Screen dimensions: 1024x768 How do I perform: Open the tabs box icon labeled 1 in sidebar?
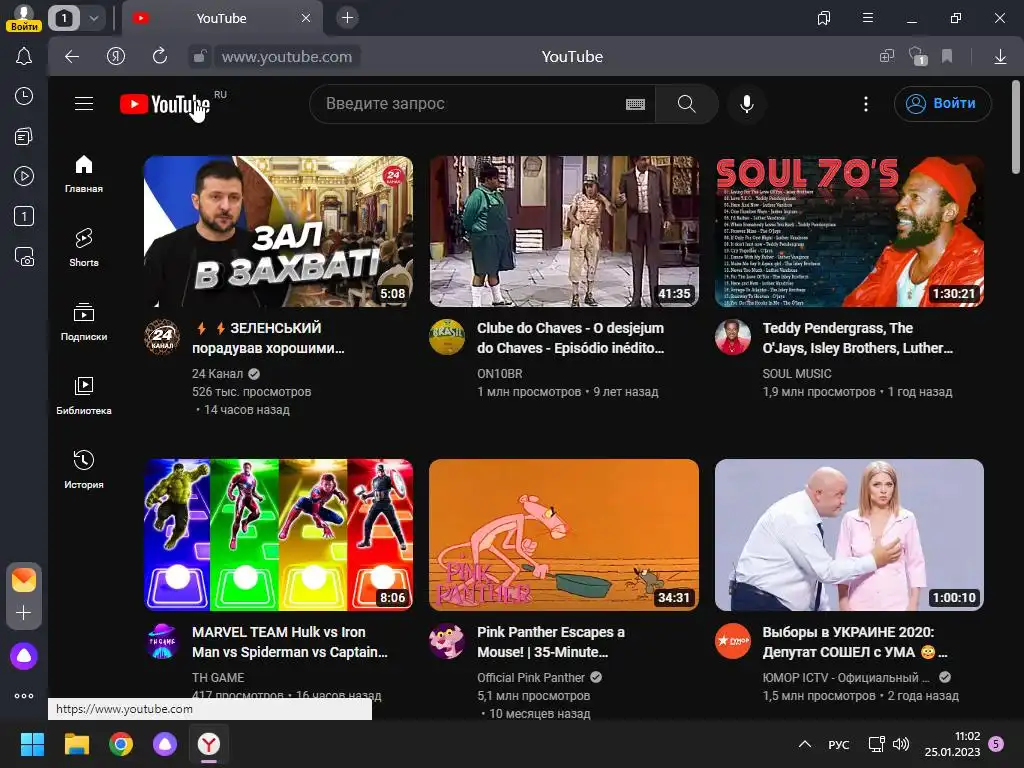click(x=24, y=216)
